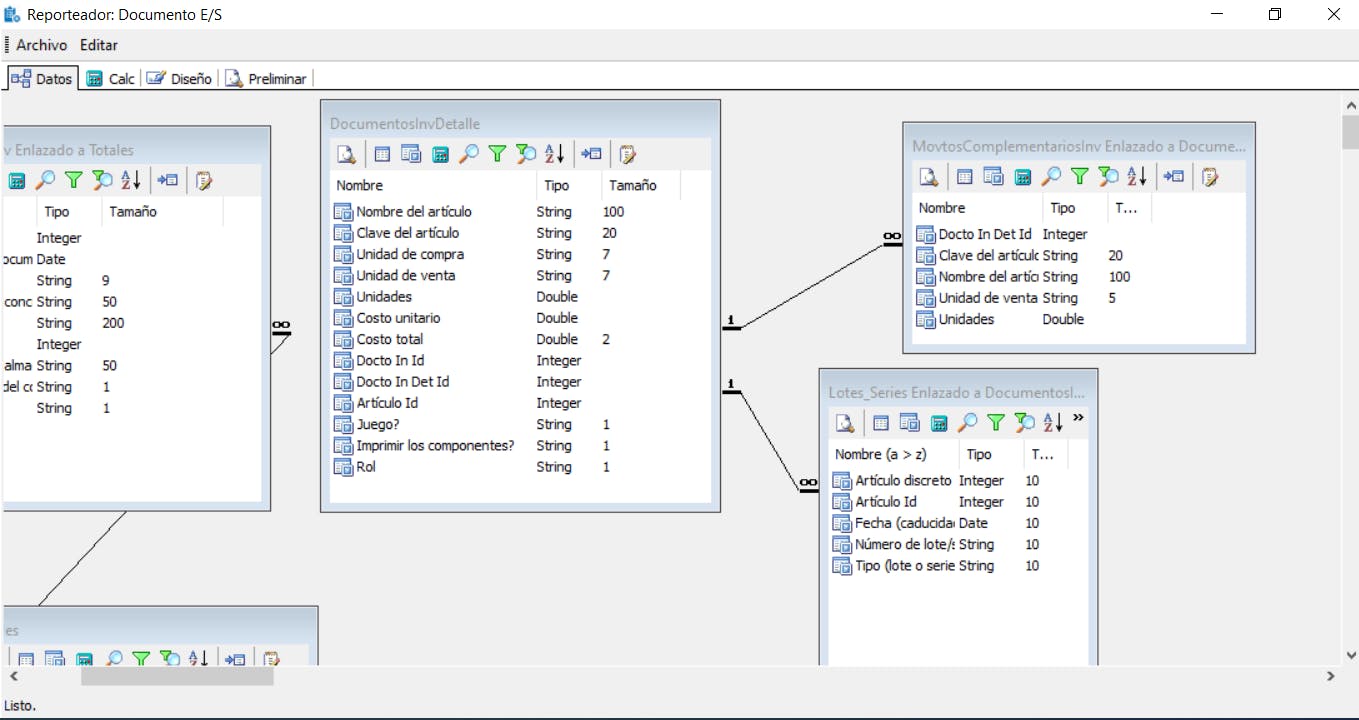
Task: Click magnifier search icon in Enlazado a Totales panel
Action: pyautogui.click(x=45, y=181)
